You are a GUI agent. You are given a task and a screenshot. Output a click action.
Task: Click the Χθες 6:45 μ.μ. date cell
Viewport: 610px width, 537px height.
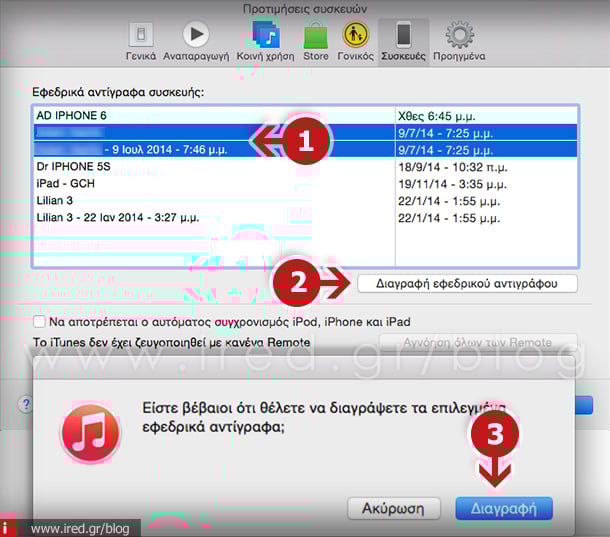[x=436, y=116]
